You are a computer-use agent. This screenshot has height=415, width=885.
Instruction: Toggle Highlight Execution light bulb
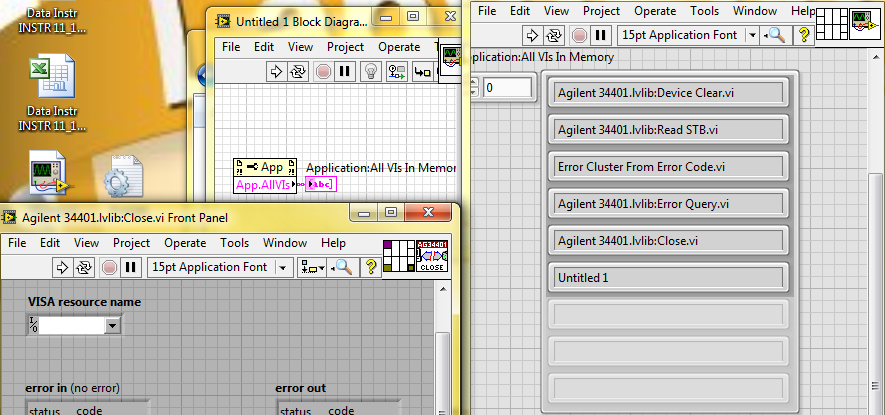tap(371, 72)
